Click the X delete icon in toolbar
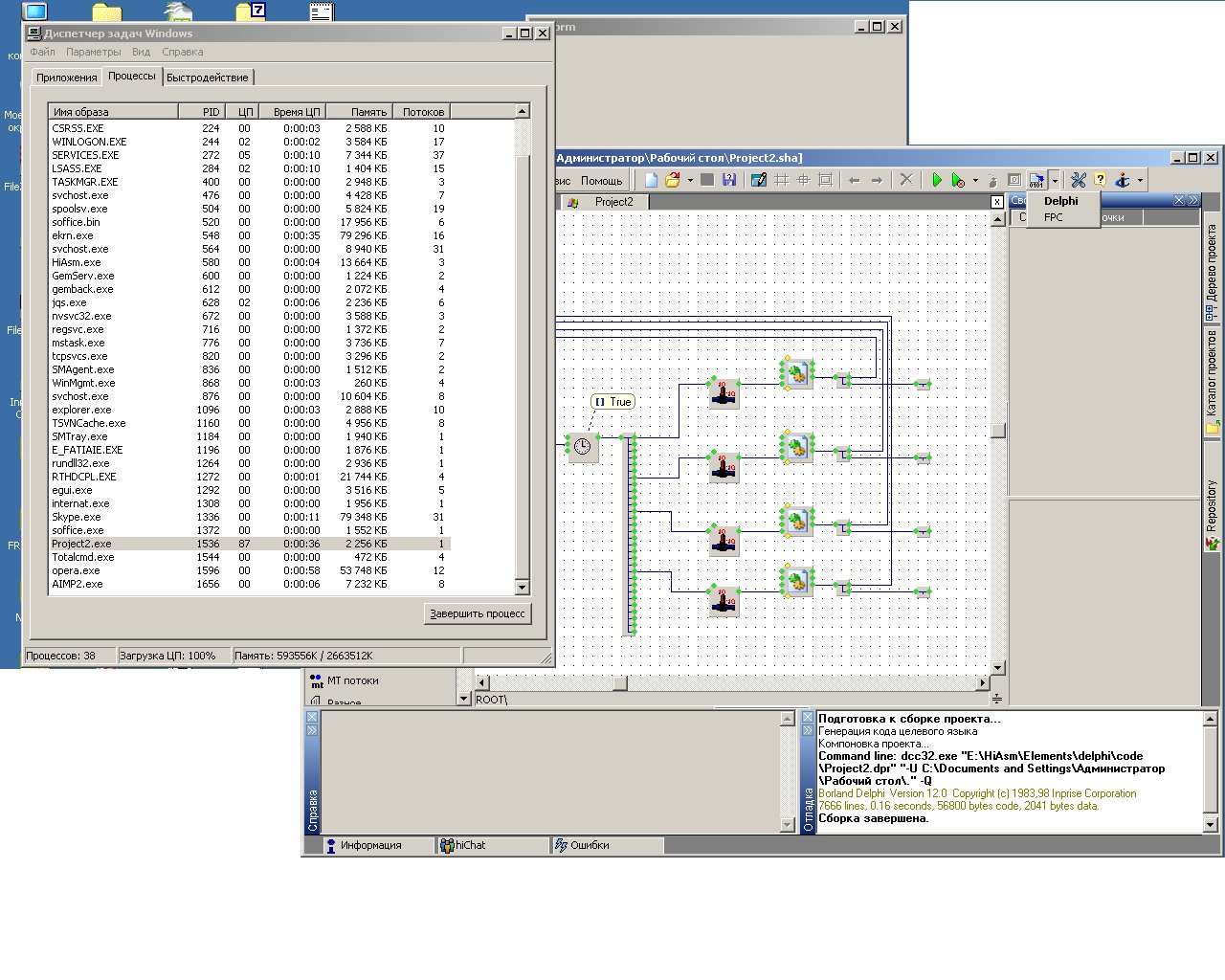This screenshot has height=980, width=1225. coord(906,180)
